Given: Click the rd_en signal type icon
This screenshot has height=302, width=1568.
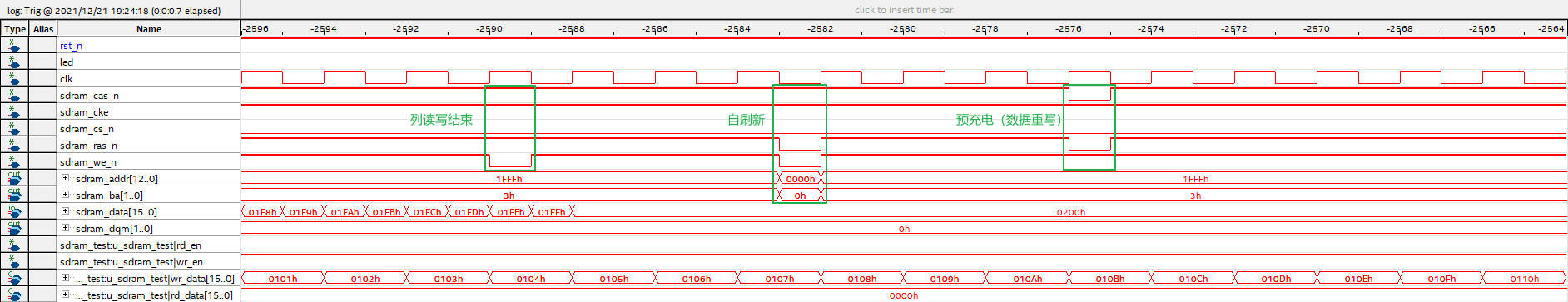Looking at the screenshot, I should (14, 245).
